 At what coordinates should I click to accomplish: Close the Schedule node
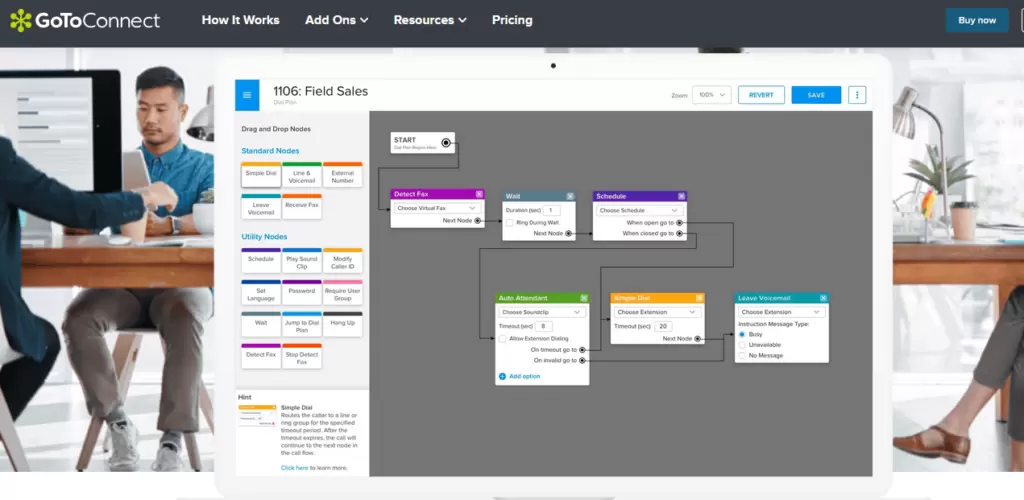681,196
